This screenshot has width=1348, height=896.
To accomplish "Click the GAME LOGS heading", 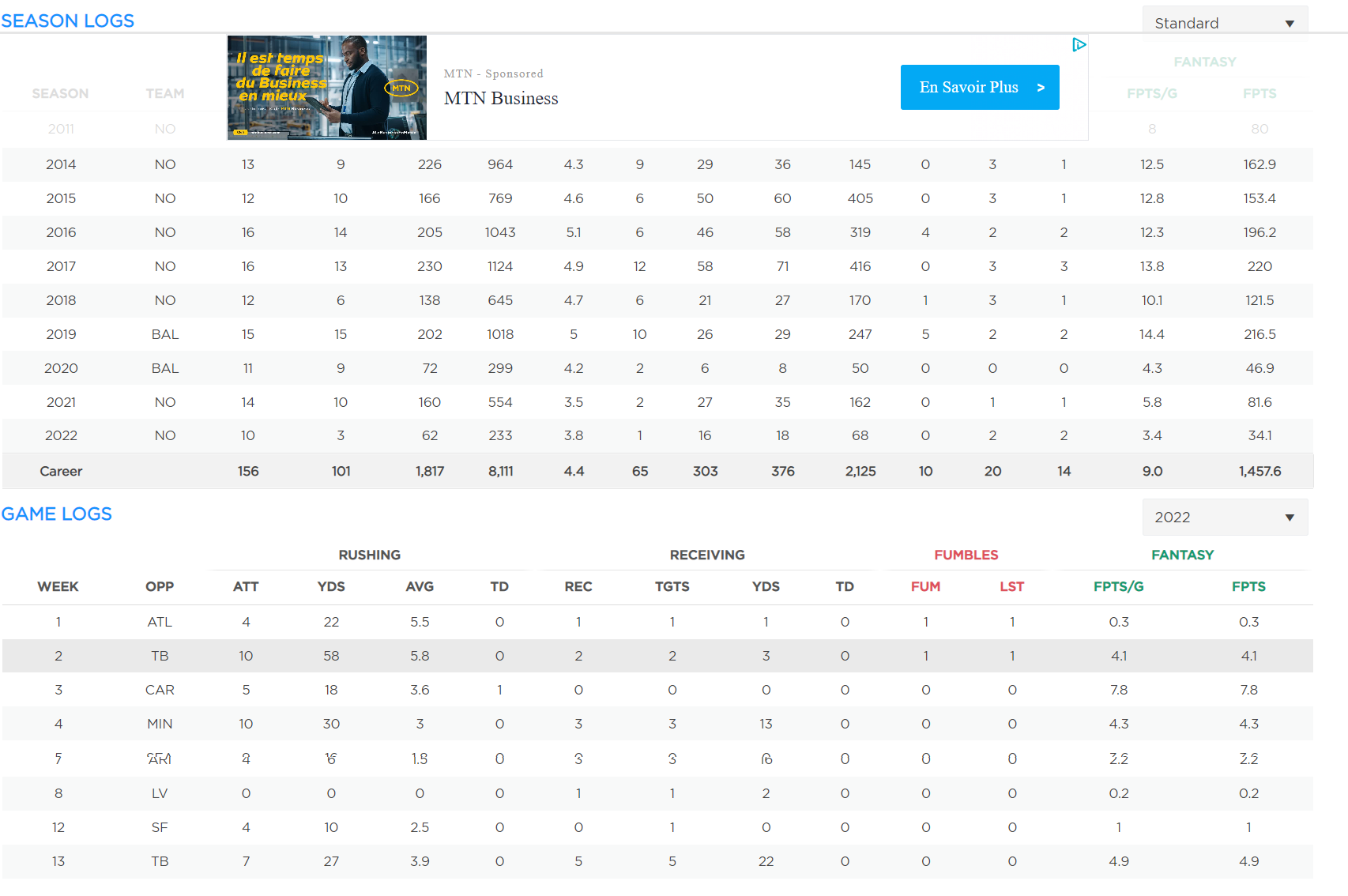I will 57,514.
